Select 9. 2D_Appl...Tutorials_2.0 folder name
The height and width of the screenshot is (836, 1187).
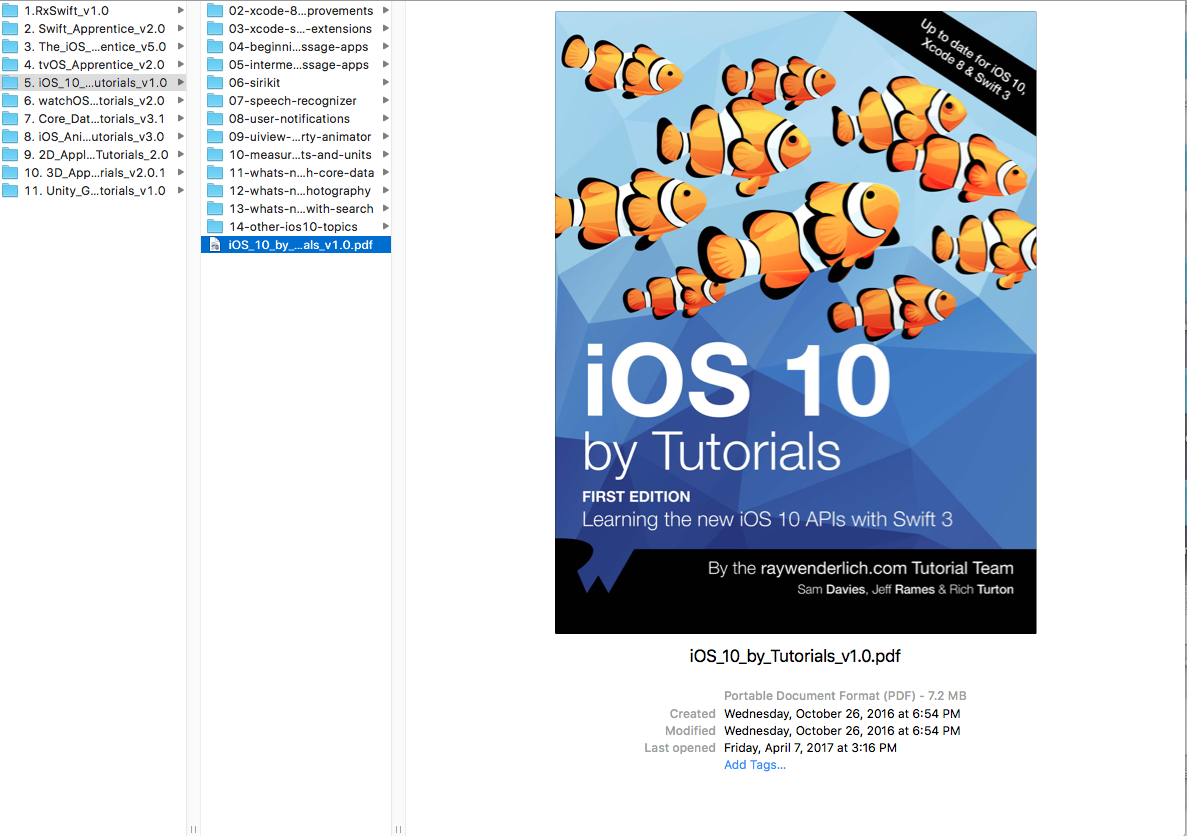pos(96,154)
